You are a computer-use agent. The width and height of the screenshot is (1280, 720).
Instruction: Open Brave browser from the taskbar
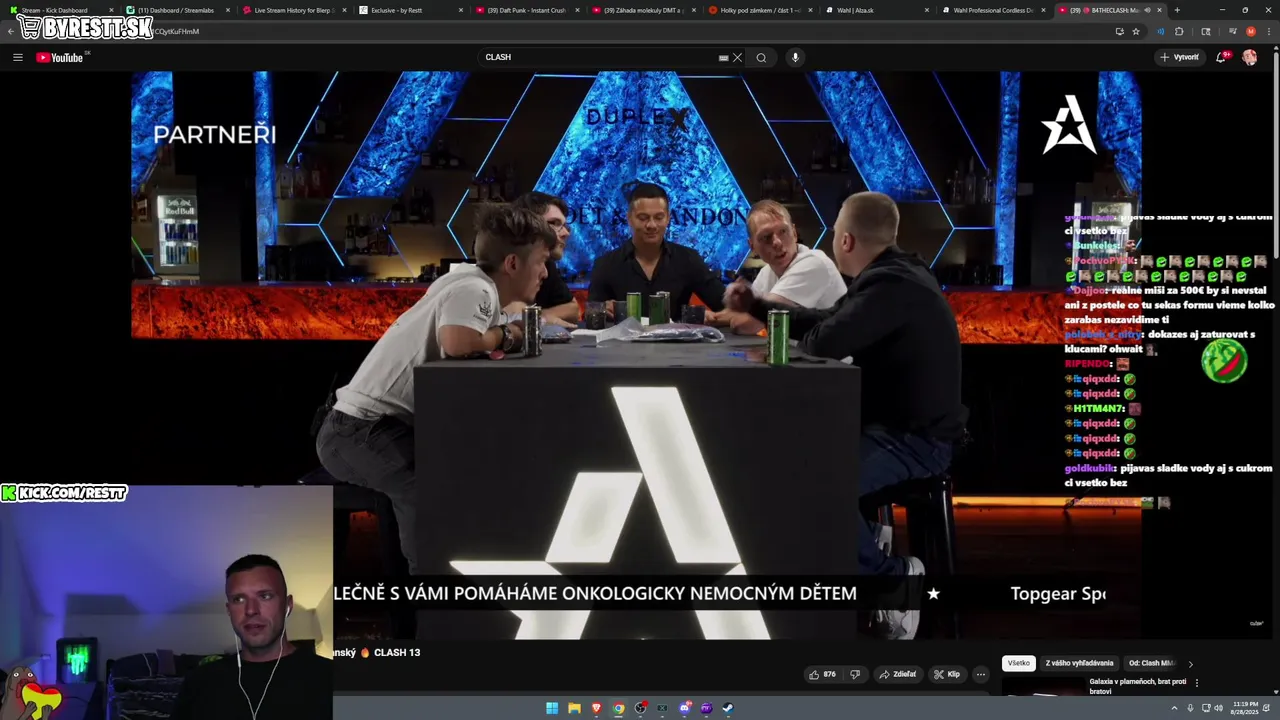(596, 708)
